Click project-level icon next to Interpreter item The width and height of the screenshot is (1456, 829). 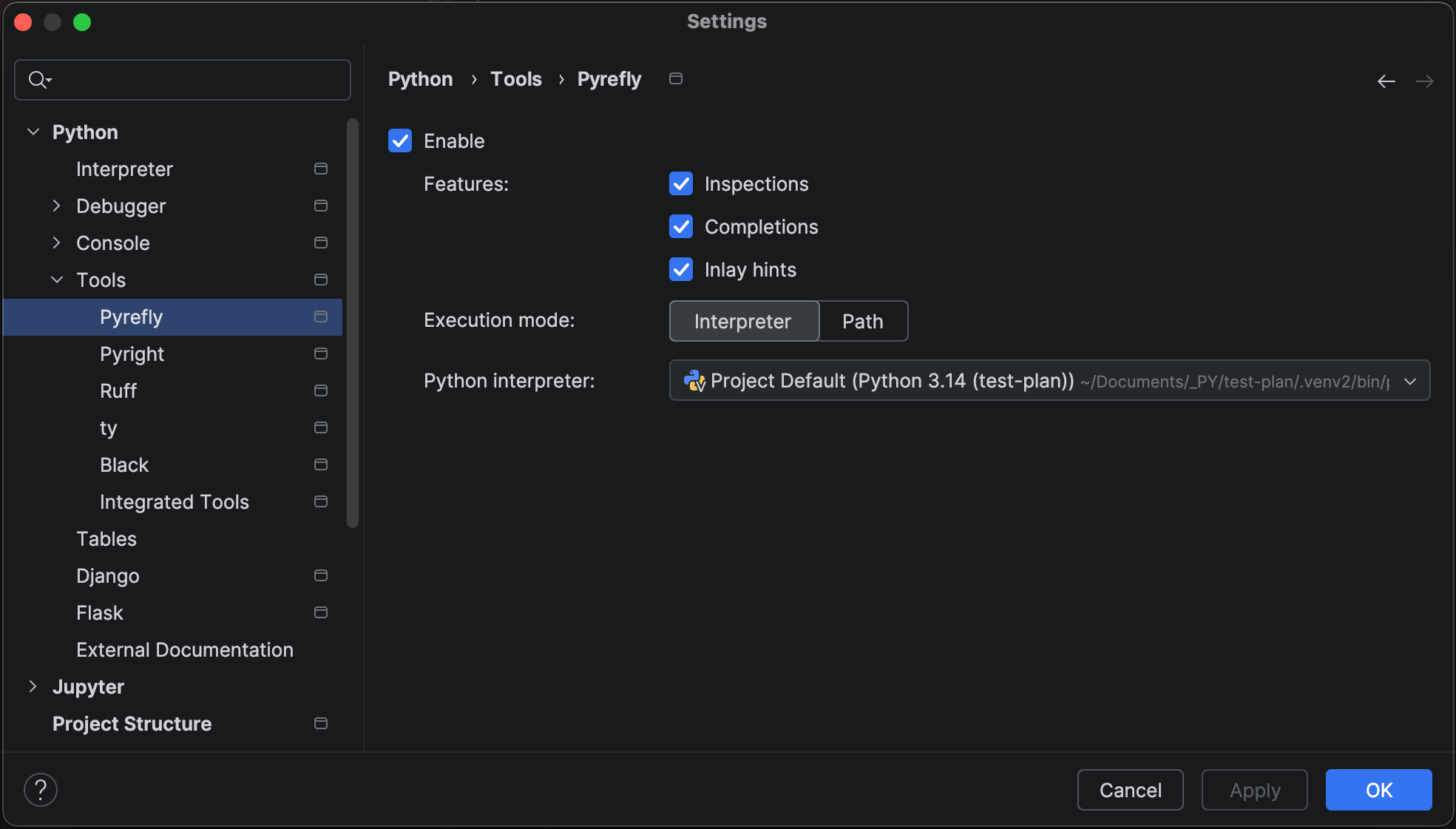(320, 169)
